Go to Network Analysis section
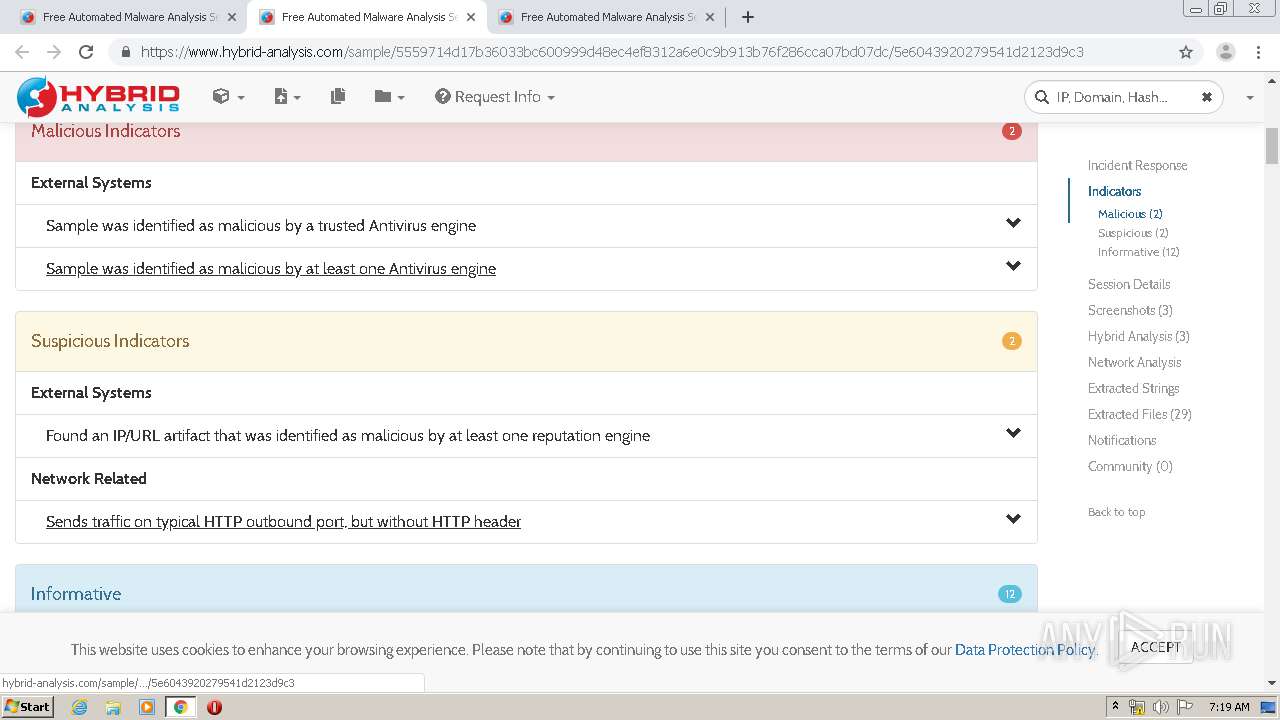 coord(1134,362)
